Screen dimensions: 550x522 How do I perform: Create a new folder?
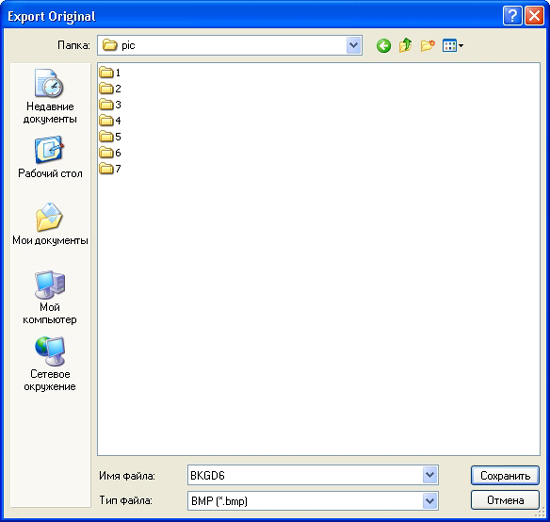click(x=428, y=45)
